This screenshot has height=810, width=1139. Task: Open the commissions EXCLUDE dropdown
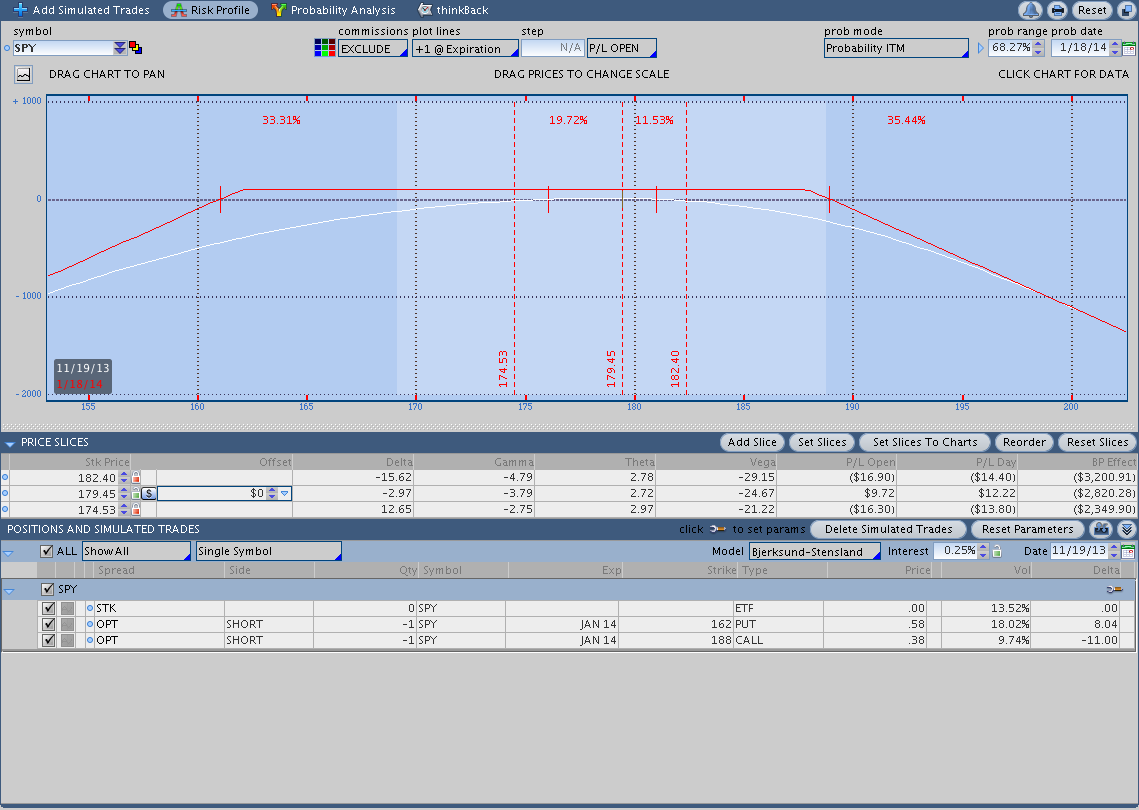[x=373, y=49]
